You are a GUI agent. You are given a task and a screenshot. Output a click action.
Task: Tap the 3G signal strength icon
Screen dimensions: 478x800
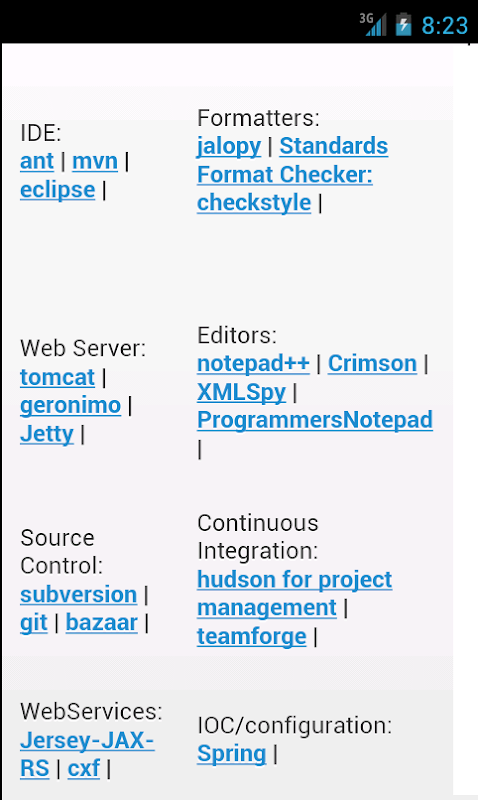click(372, 24)
